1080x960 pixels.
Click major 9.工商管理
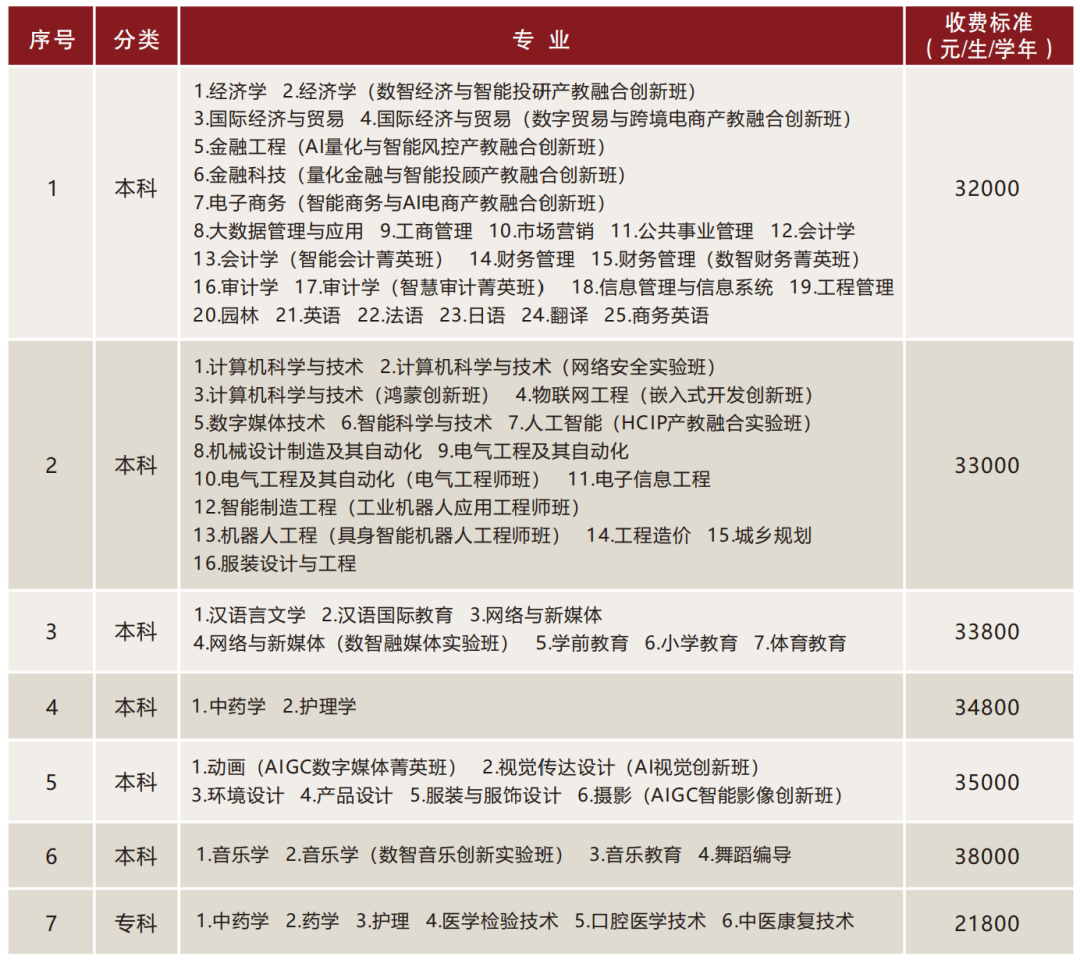coord(426,231)
